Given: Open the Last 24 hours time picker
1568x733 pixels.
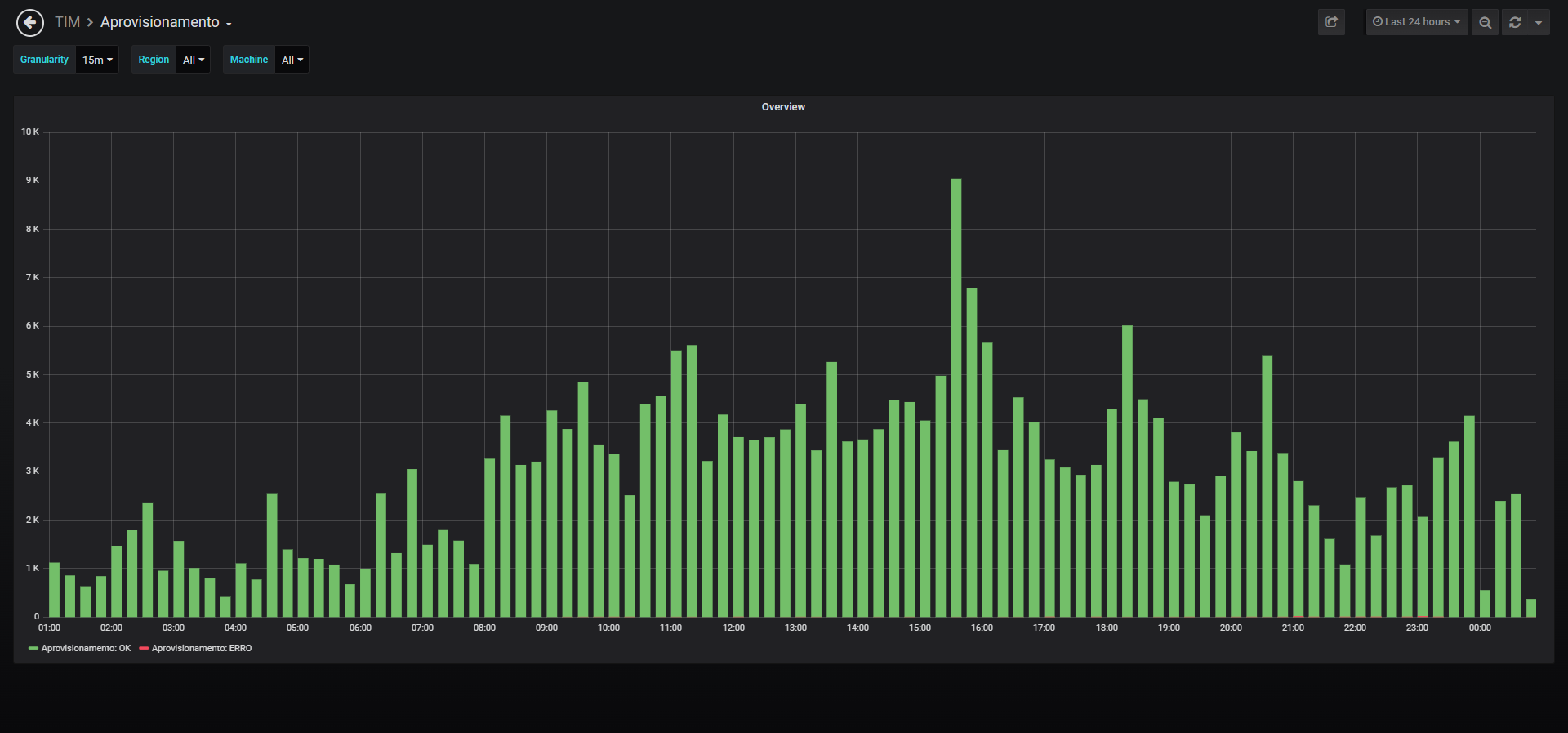Looking at the screenshot, I should point(1417,22).
